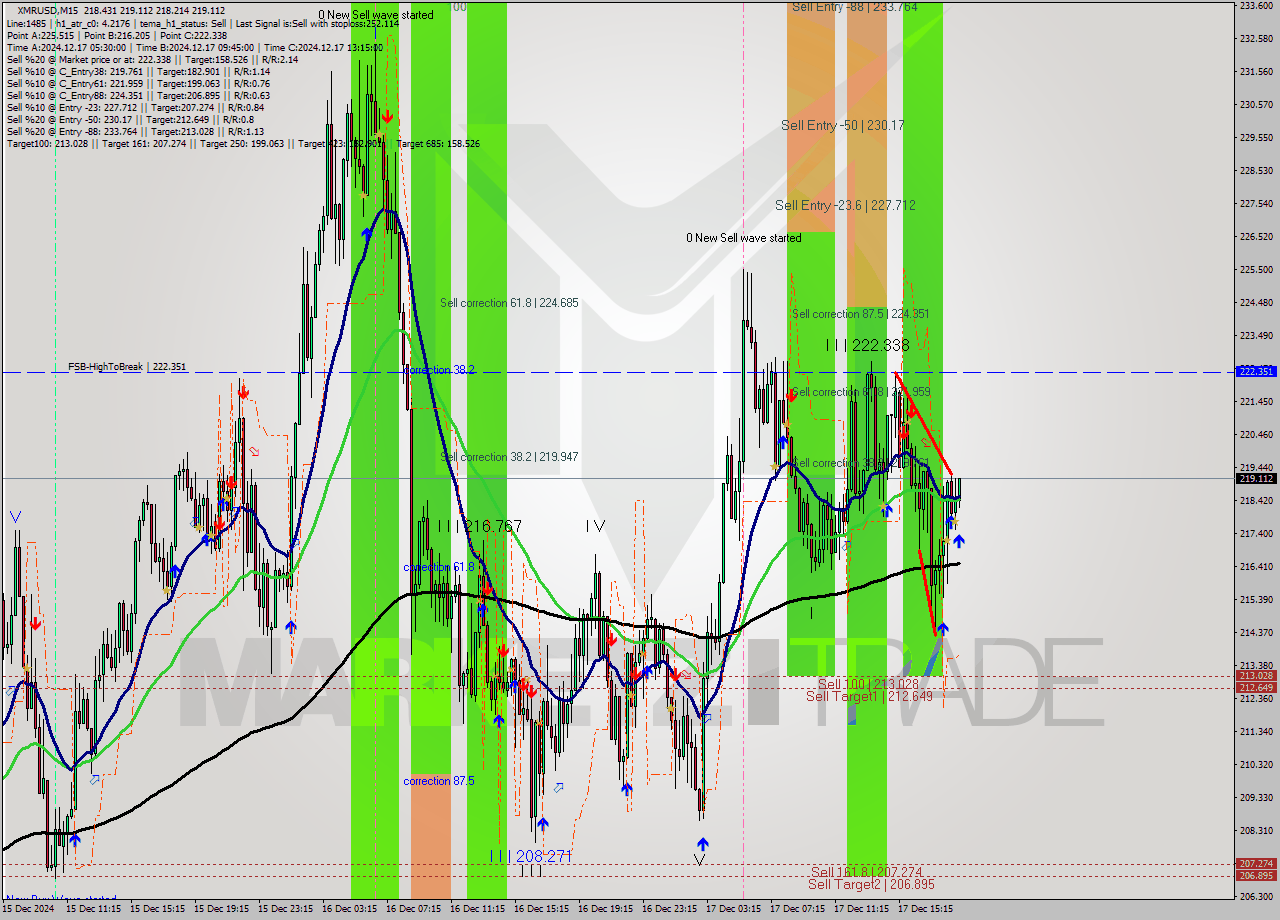
Task: Click the '15 Dec 2024' time axis label
Action: click(28, 909)
